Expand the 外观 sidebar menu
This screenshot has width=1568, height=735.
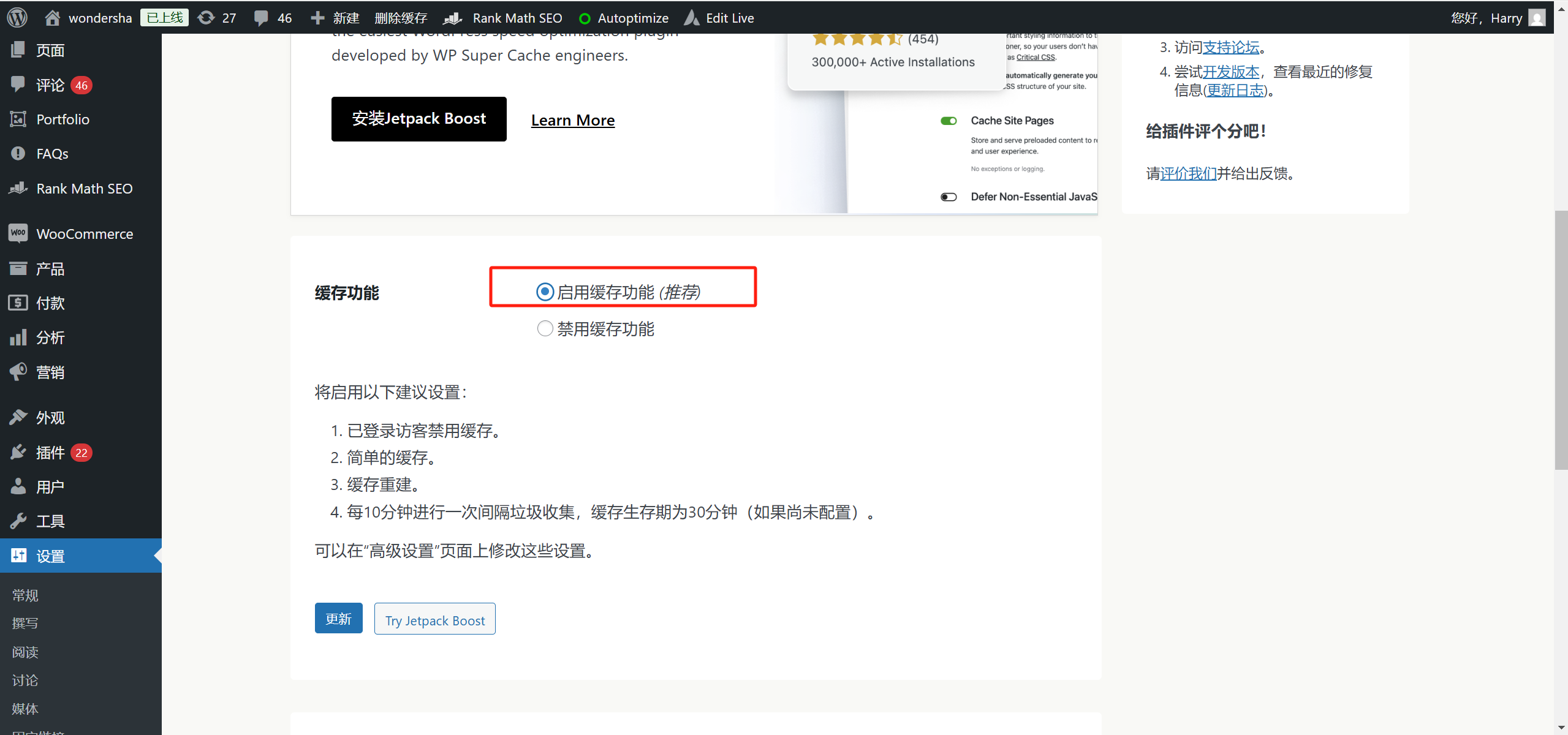[51, 417]
